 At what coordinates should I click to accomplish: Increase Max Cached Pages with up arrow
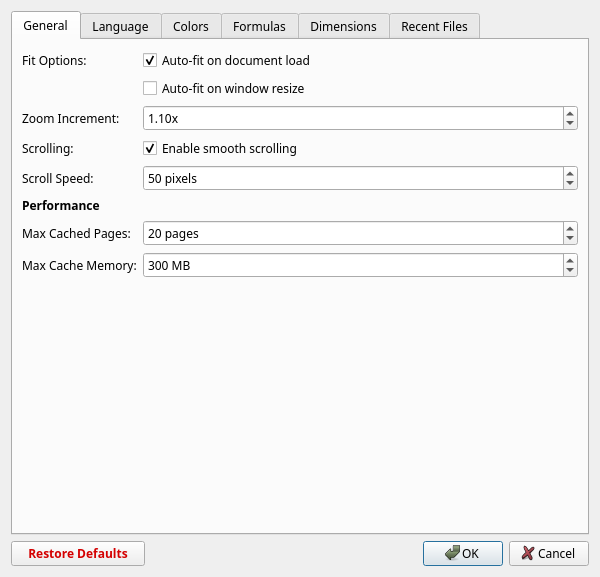point(569,228)
